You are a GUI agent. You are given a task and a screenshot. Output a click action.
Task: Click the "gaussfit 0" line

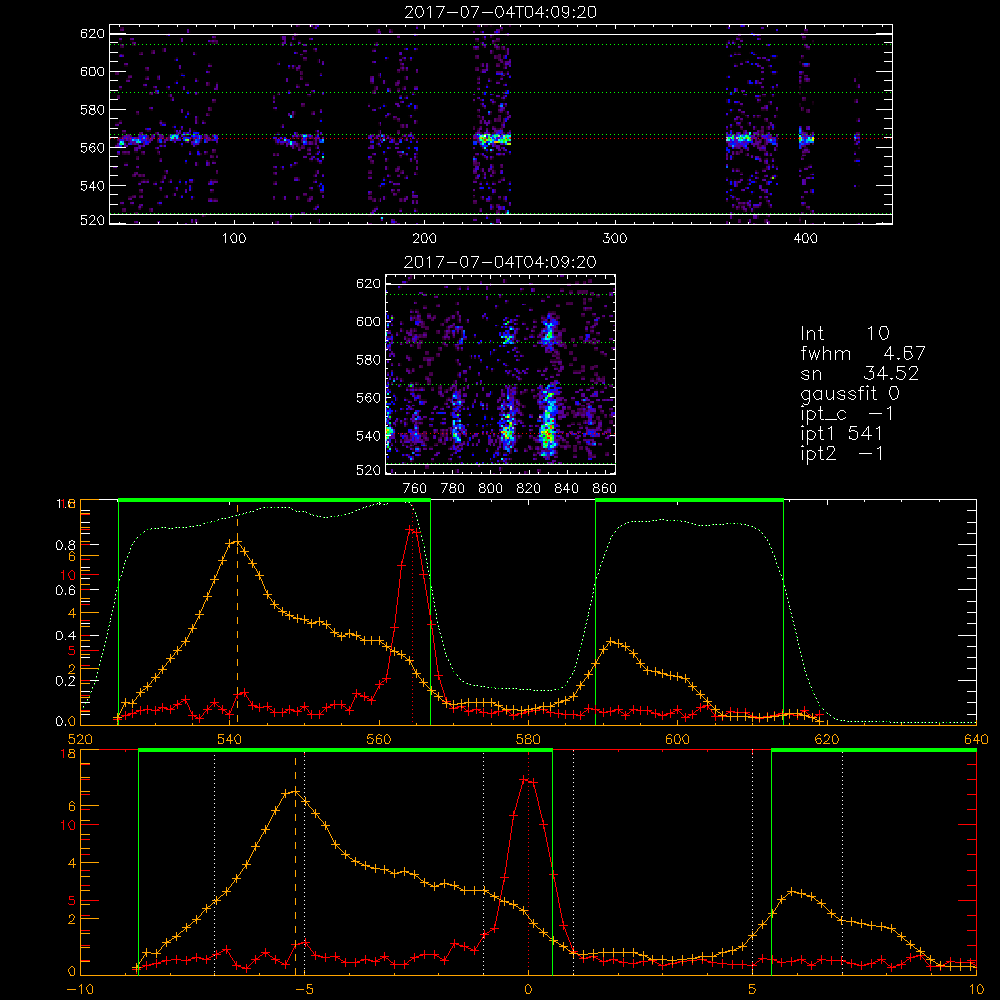(x=849, y=393)
